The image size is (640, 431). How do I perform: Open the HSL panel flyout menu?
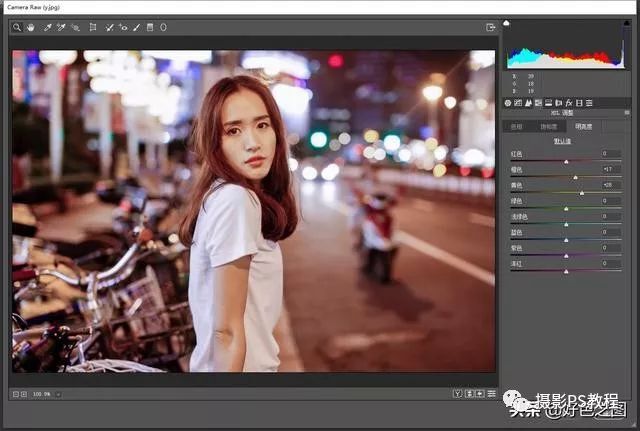[628, 113]
